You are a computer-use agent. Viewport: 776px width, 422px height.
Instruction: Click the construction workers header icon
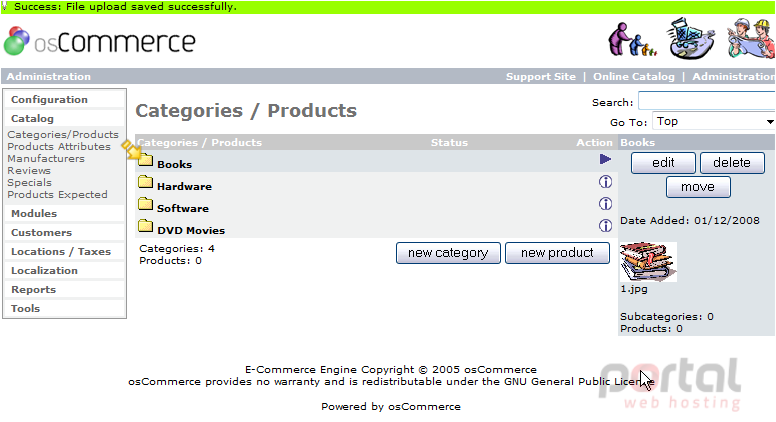coord(751,39)
